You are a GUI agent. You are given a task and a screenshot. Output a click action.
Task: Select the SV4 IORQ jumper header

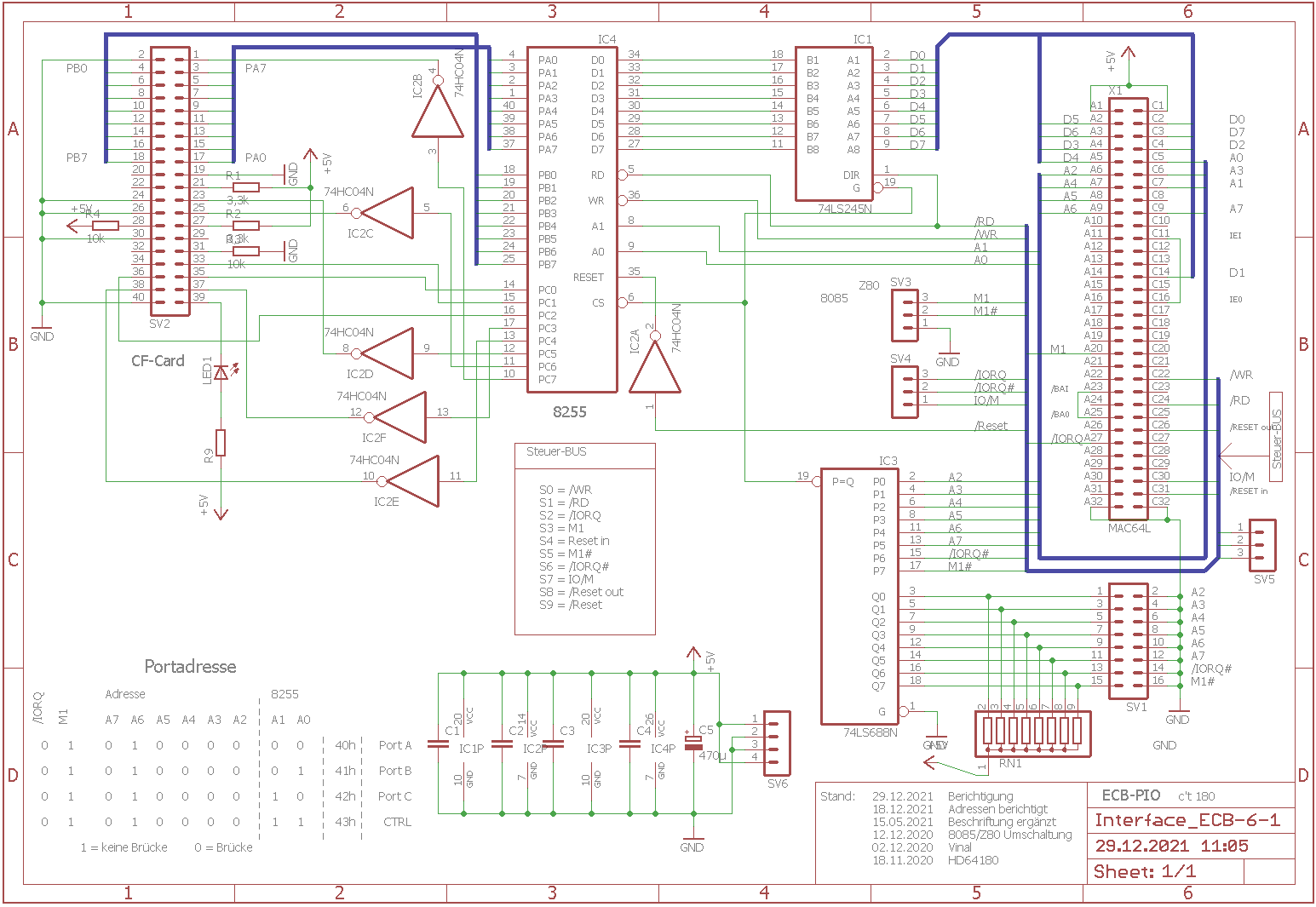coord(904,392)
